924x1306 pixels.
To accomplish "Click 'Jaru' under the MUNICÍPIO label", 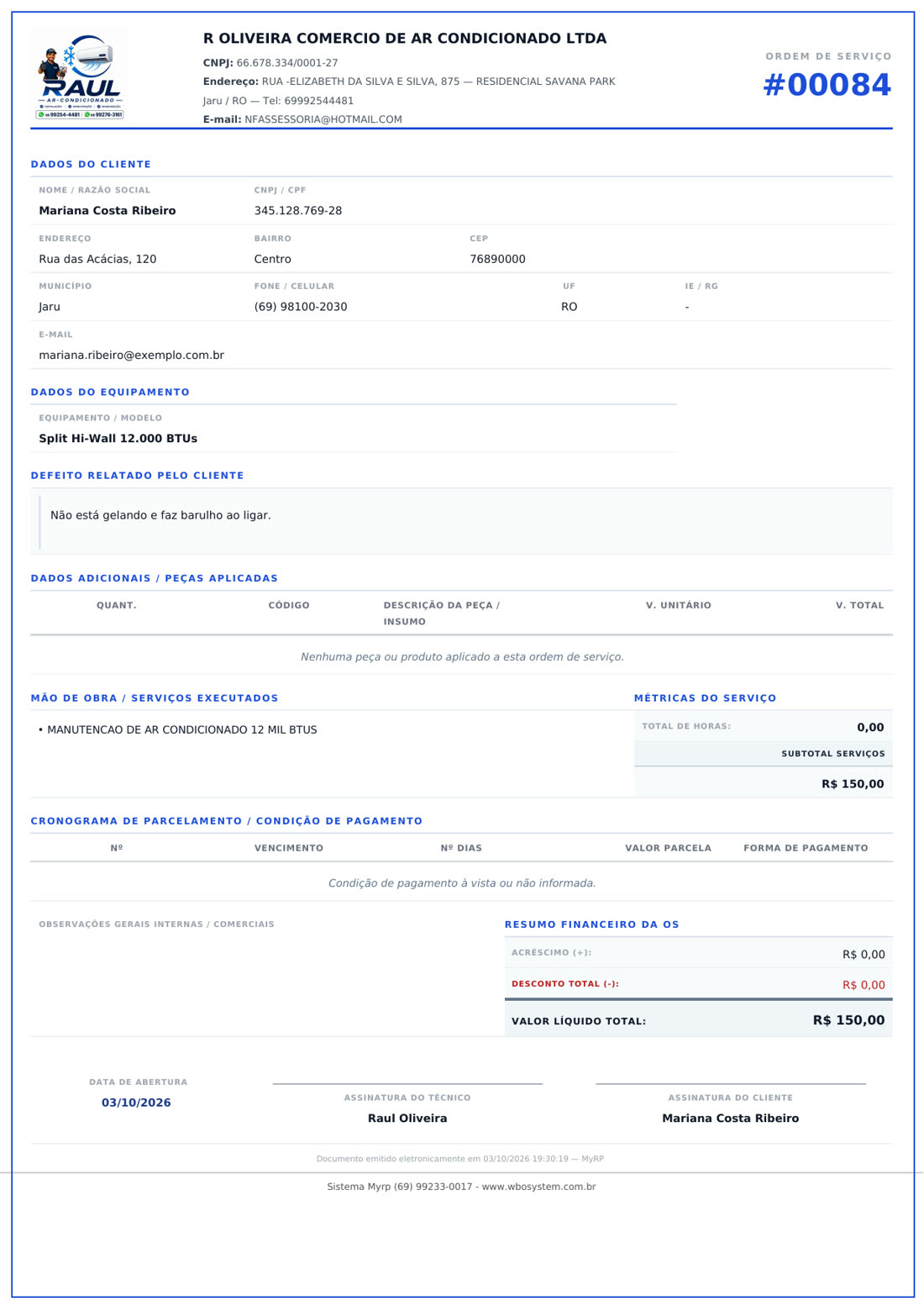I will point(50,307).
